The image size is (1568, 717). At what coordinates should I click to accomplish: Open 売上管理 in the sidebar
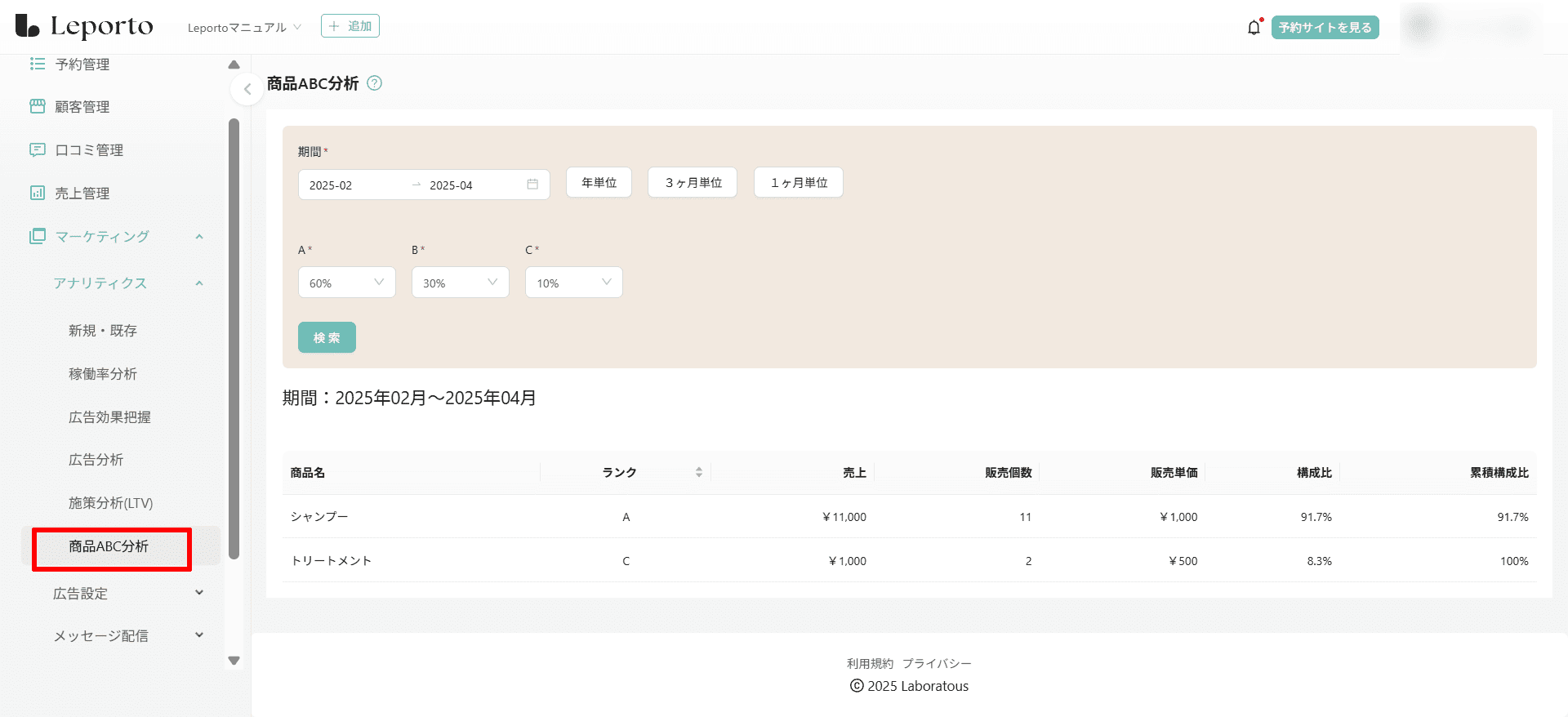click(82, 194)
